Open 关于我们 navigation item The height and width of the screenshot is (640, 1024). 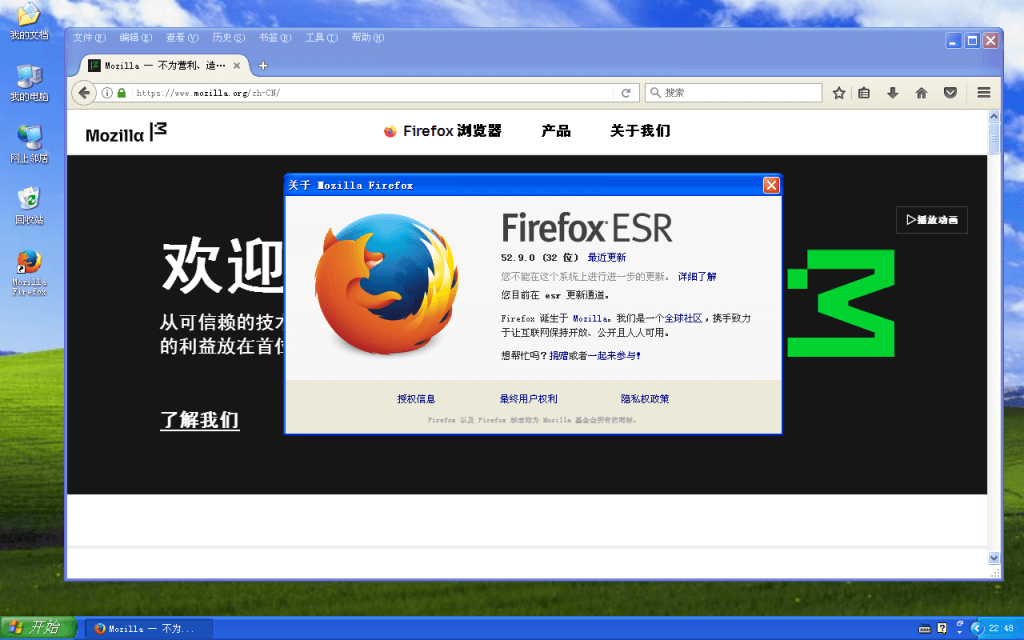click(x=640, y=131)
